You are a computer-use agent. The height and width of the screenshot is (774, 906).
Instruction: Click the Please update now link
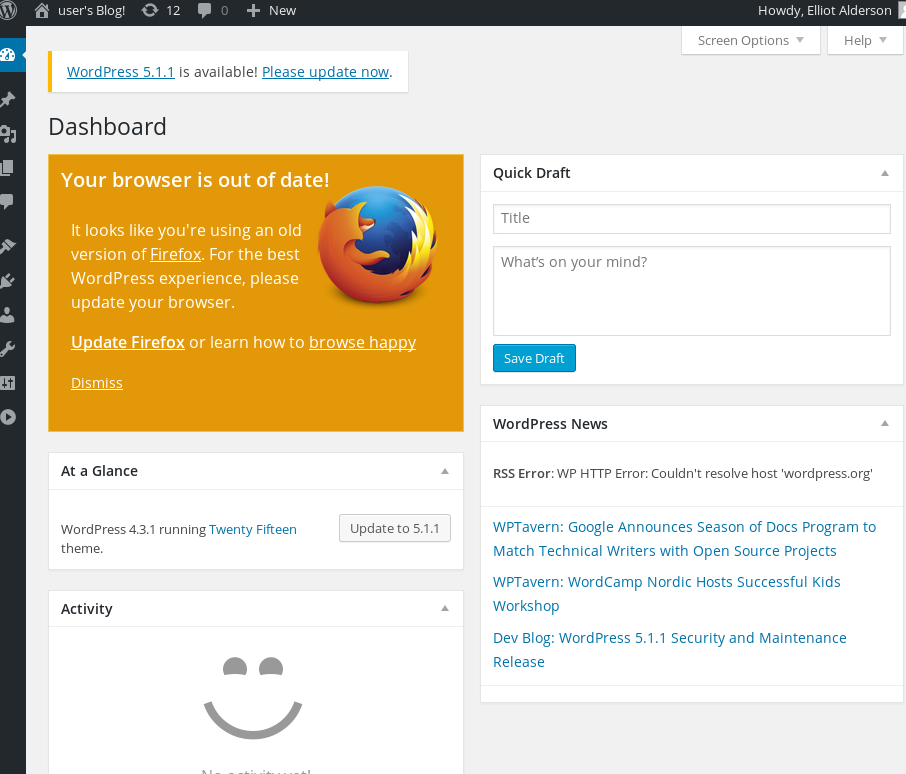point(325,72)
